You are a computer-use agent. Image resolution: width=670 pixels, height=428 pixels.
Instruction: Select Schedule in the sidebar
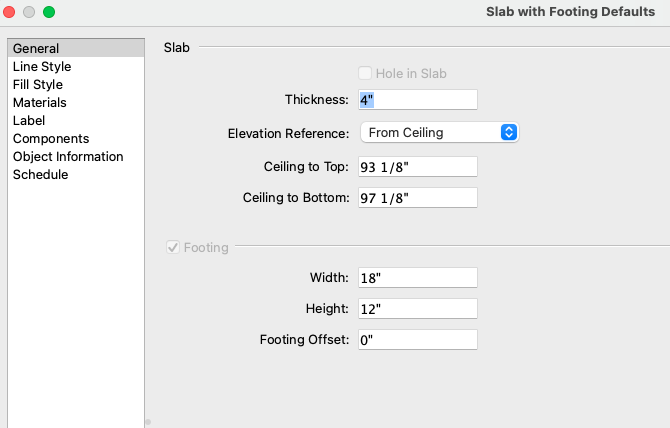pos(41,174)
